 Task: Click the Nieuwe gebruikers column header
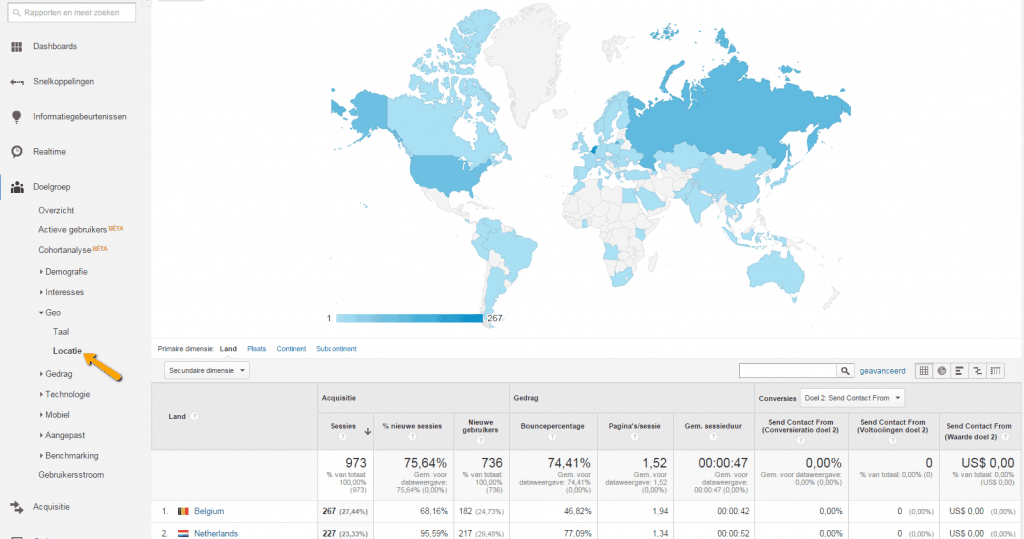point(481,426)
